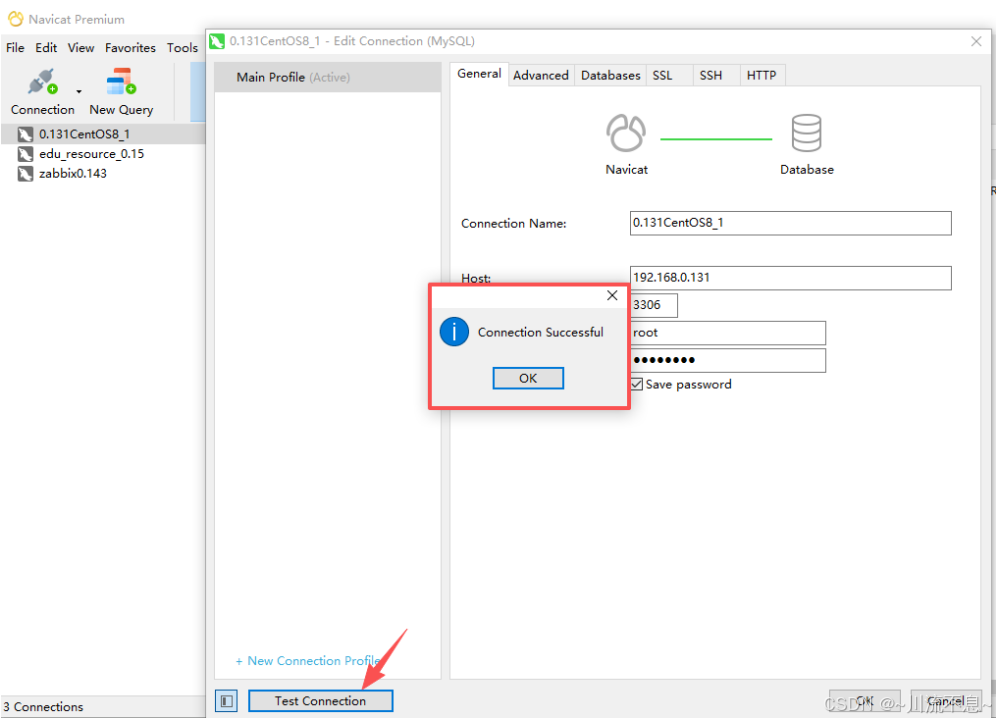Image resolution: width=996 pixels, height=722 pixels.
Task: Select Main Profile (Active) entry
Action: coord(328,77)
